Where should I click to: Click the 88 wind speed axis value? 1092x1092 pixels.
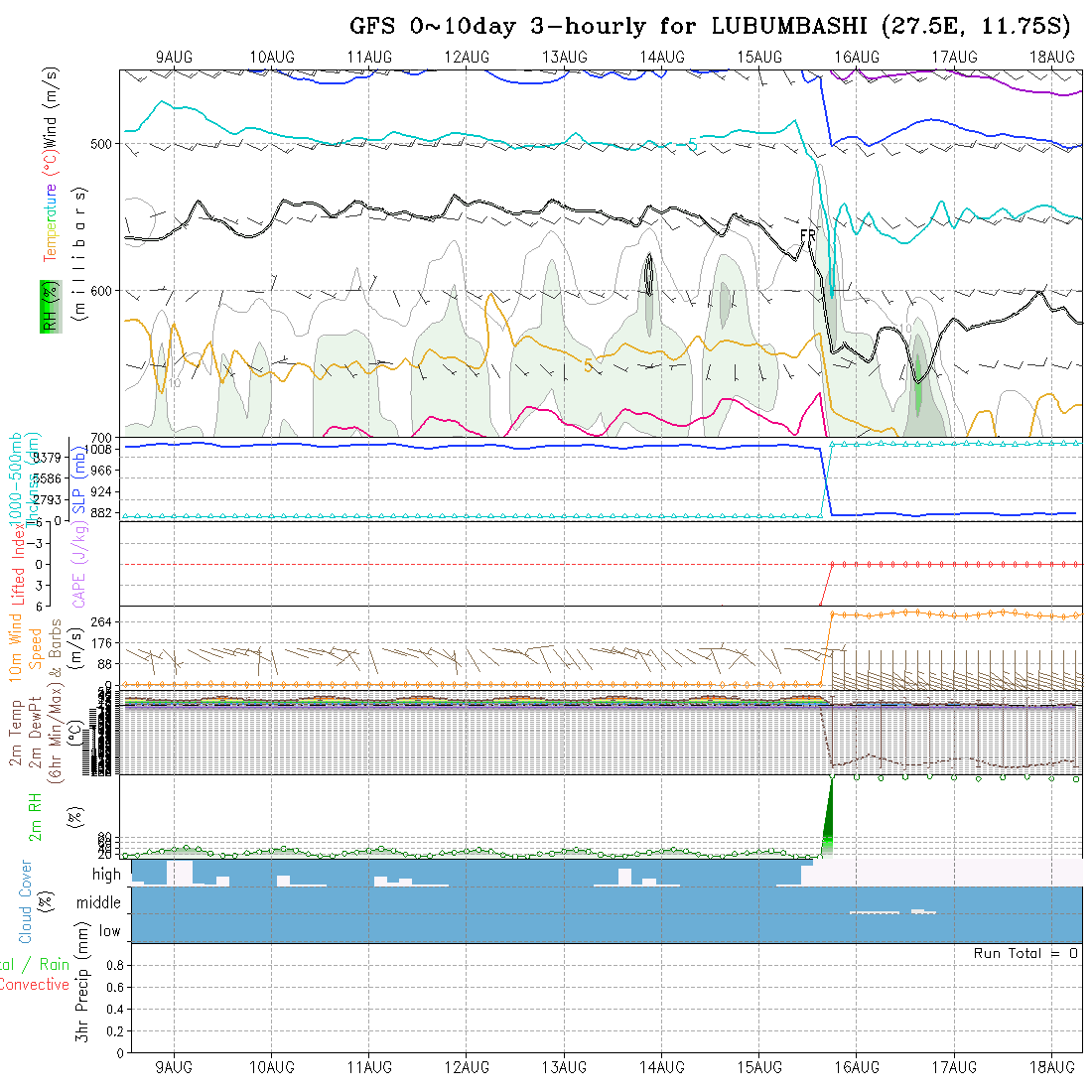point(104,664)
